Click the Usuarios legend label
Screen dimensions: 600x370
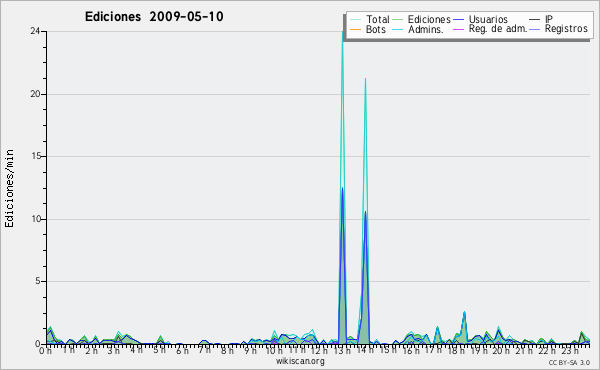pos(488,19)
